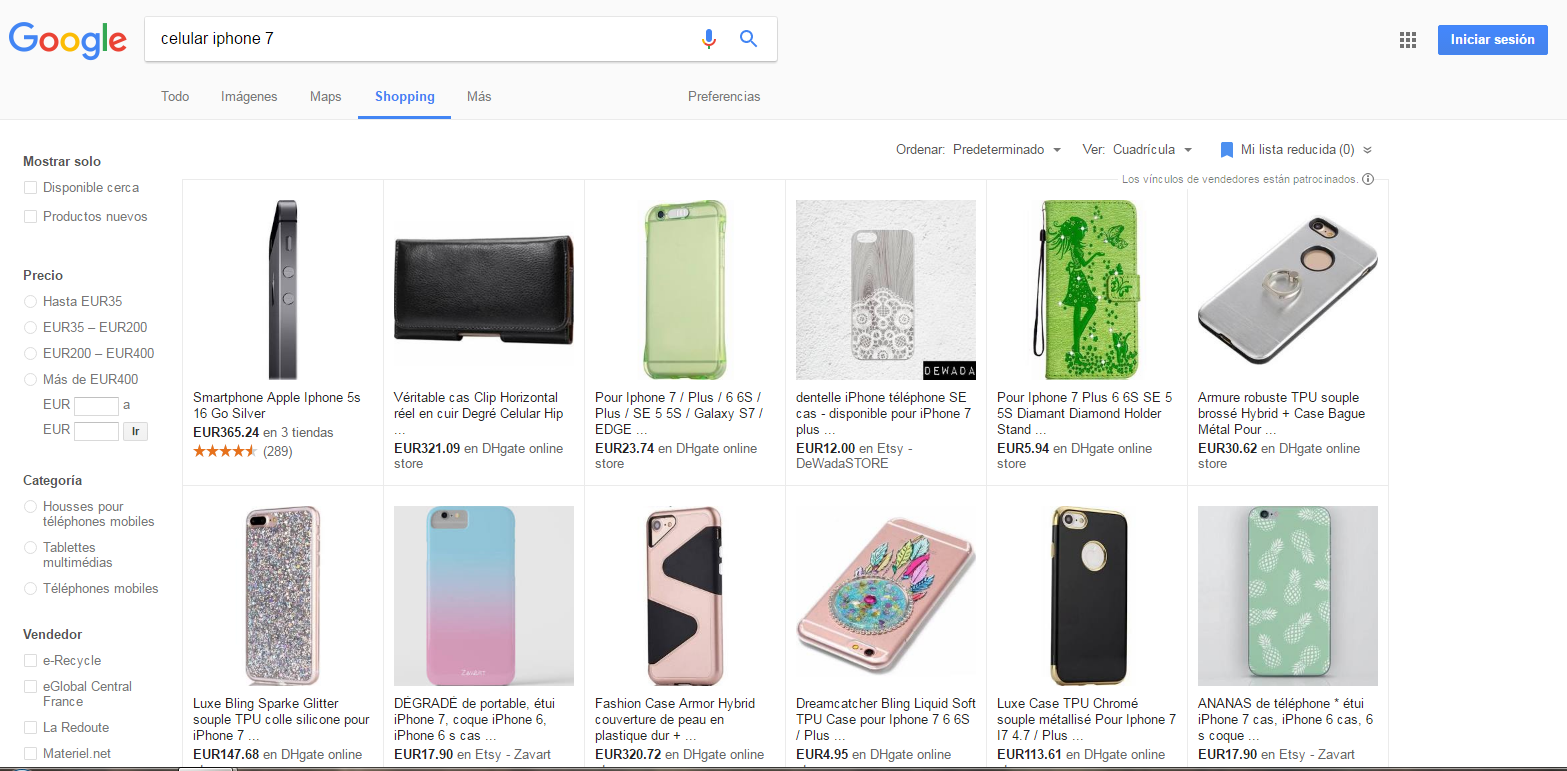Open the Ordenar Predeterminado dropdown
The image size is (1567, 771).
coord(1006,150)
